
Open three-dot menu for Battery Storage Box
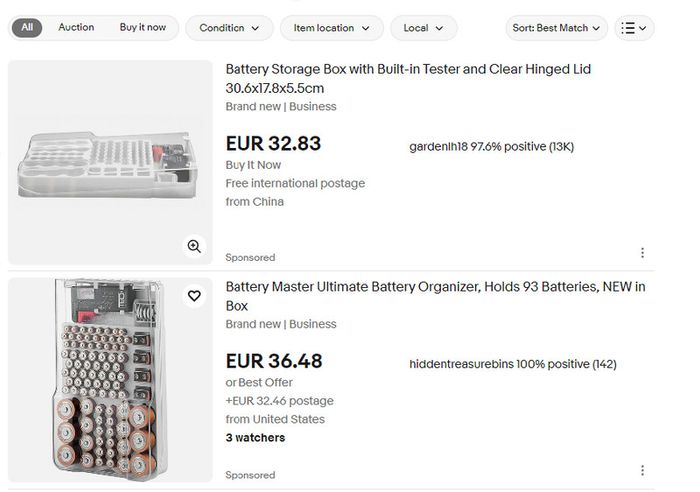(x=642, y=253)
